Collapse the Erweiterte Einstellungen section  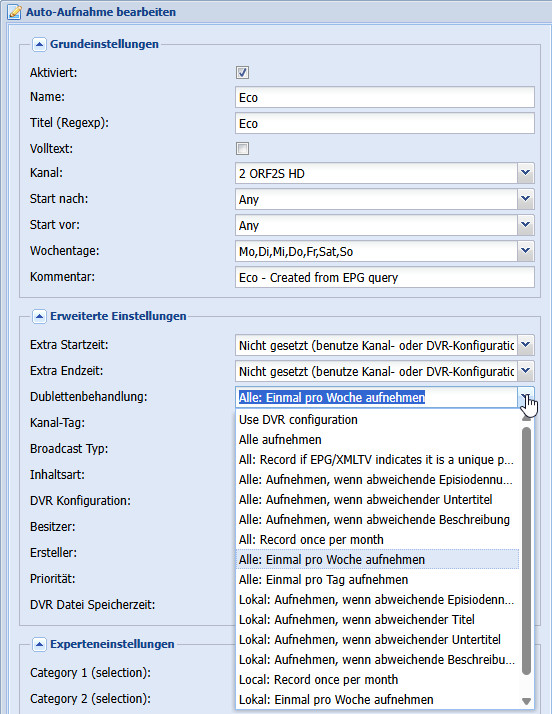click(39, 316)
